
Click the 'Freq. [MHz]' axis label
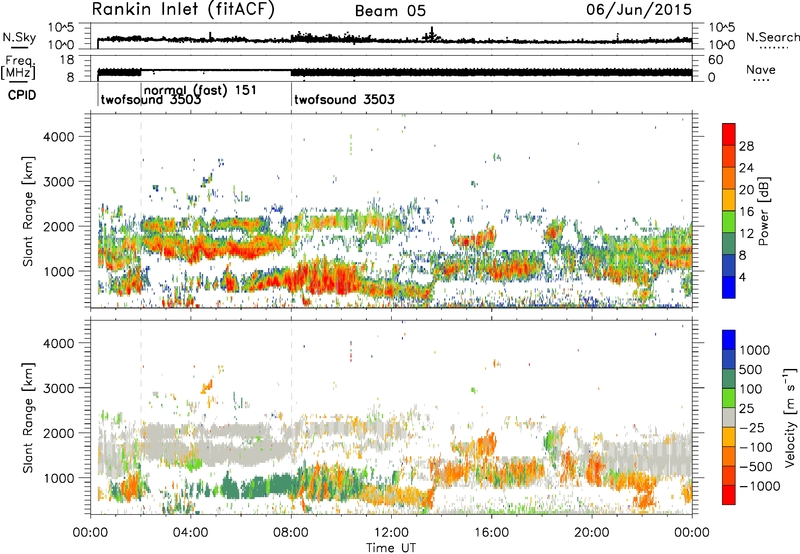19,68
